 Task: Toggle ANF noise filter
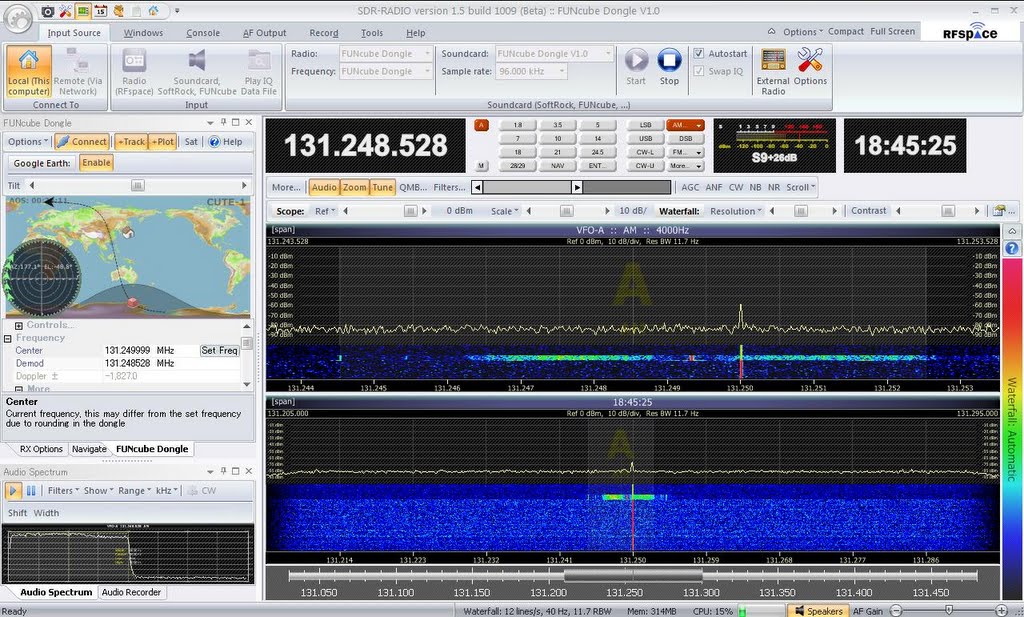pyautogui.click(x=714, y=187)
